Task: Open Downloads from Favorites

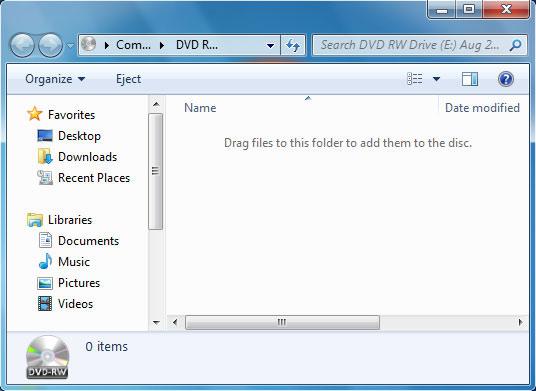Action: [x=88, y=157]
